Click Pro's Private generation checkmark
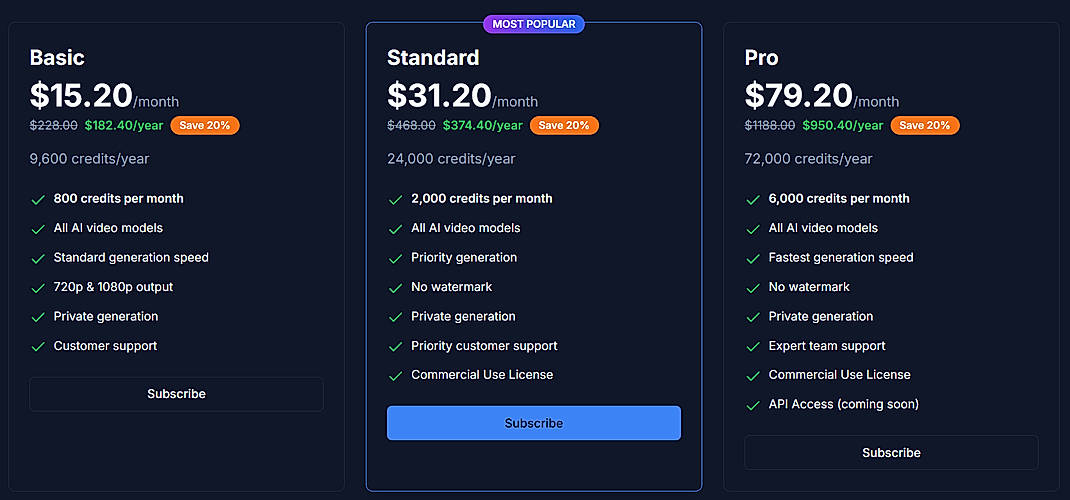The image size is (1070, 500). pyautogui.click(x=753, y=317)
